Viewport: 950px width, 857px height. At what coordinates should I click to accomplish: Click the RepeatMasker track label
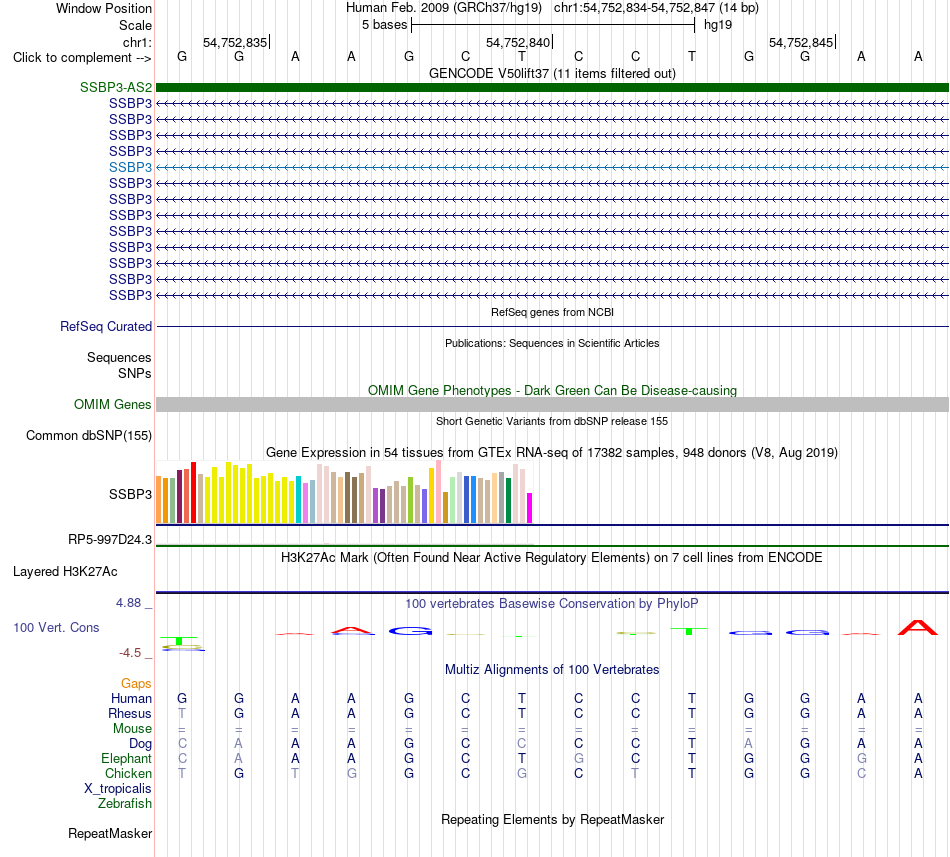pos(110,833)
